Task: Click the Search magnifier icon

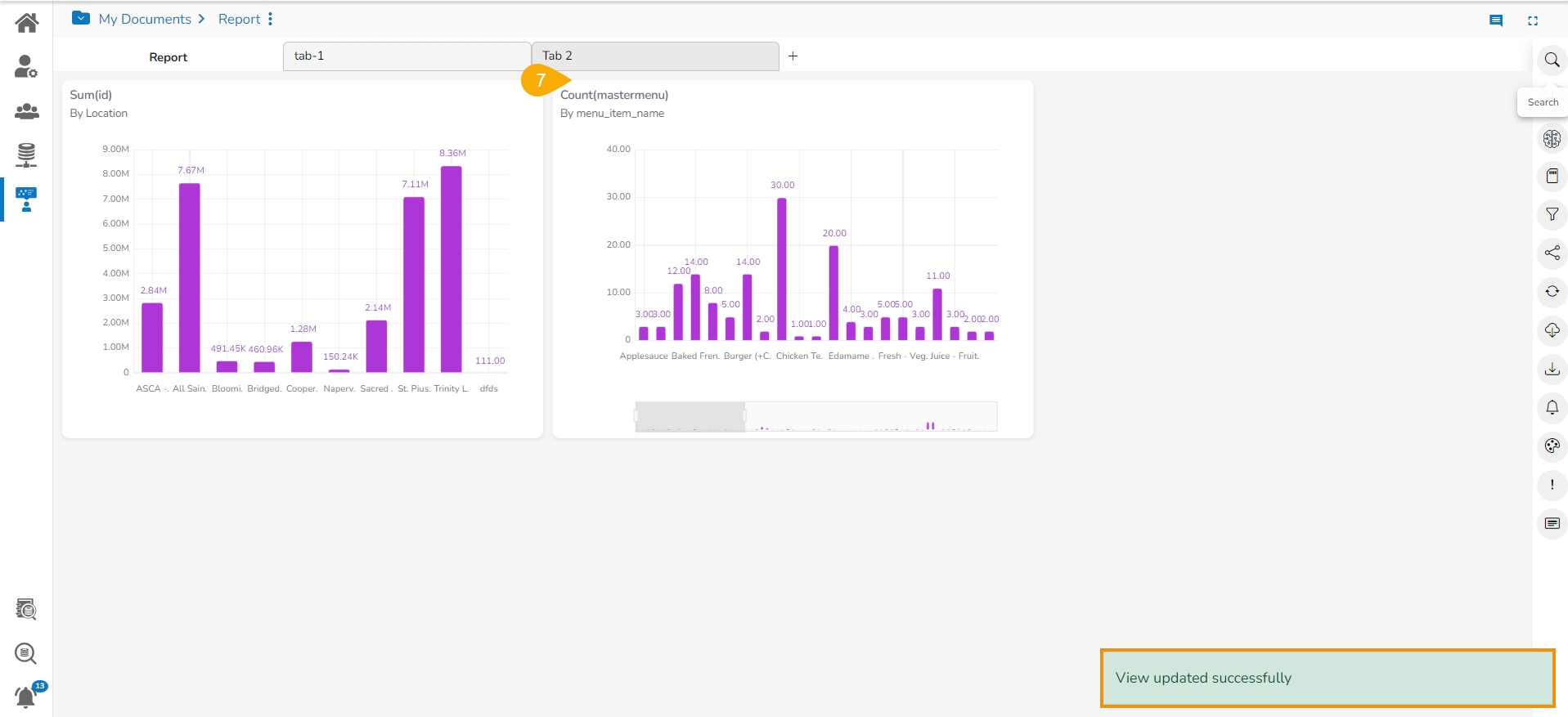Action: [x=1552, y=60]
